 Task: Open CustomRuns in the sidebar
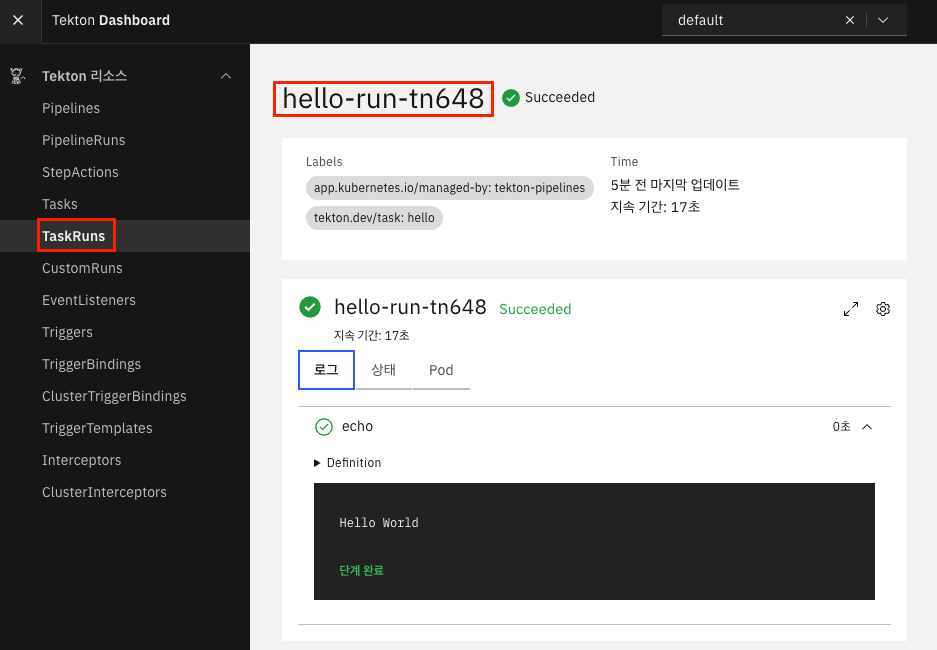pos(82,268)
